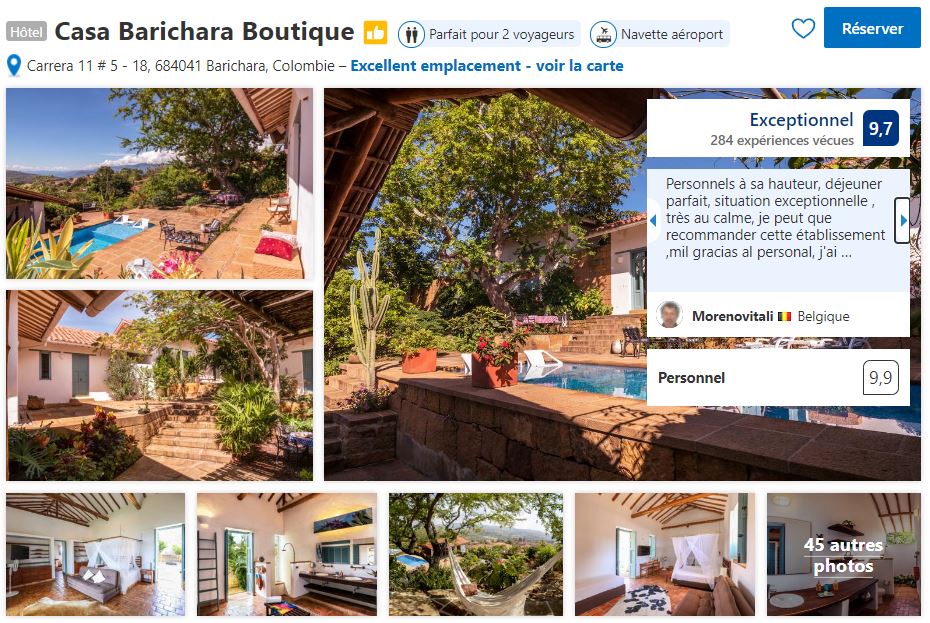Viewport: 930px width, 623px height.
Task: Open the 45 autres photos thumbnail
Action: (843, 554)
